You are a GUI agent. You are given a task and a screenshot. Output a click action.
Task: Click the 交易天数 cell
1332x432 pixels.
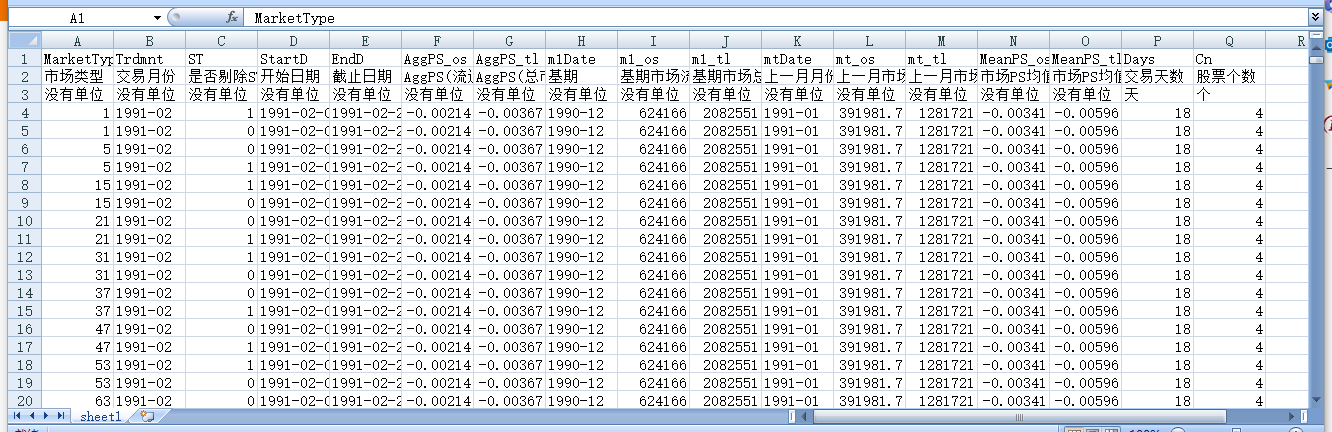1157,77
